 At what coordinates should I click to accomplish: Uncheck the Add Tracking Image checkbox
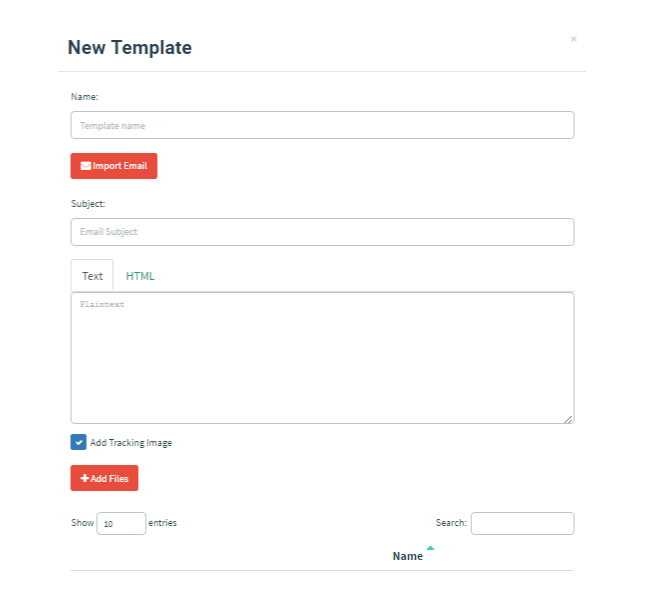click(x=78, y=442)
